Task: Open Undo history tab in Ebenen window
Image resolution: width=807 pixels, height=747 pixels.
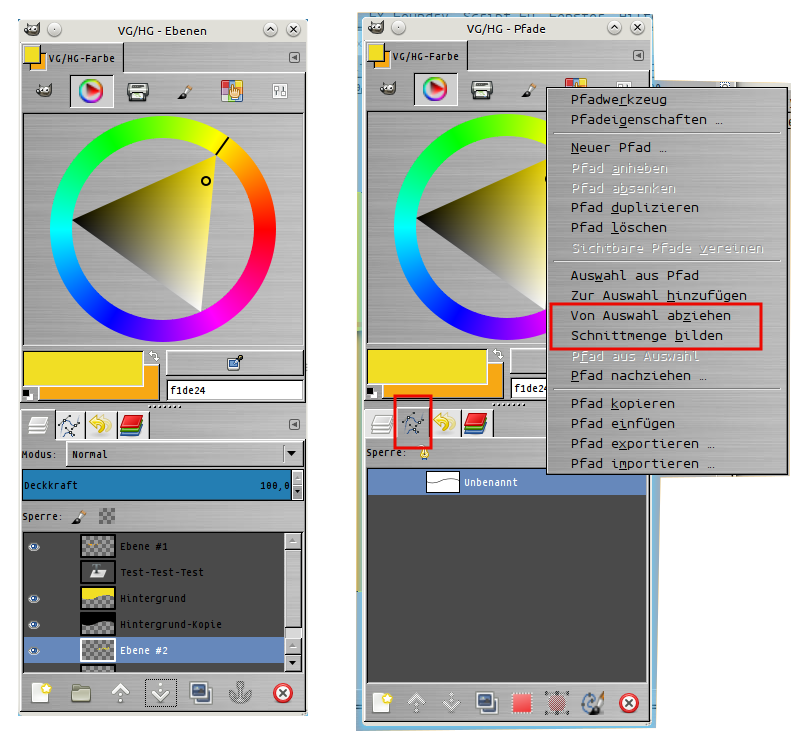Action: pyautogui.click(x=100, y=425)
